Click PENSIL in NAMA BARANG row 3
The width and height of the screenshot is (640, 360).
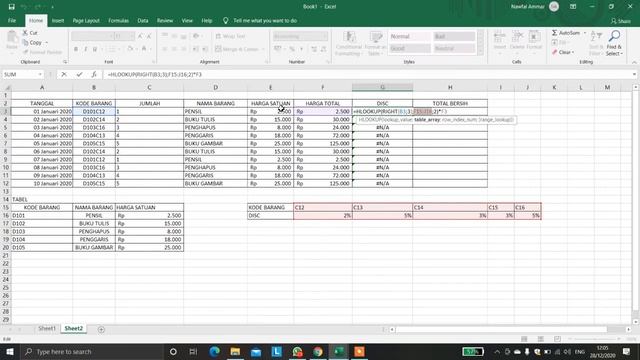coord(215,111)
